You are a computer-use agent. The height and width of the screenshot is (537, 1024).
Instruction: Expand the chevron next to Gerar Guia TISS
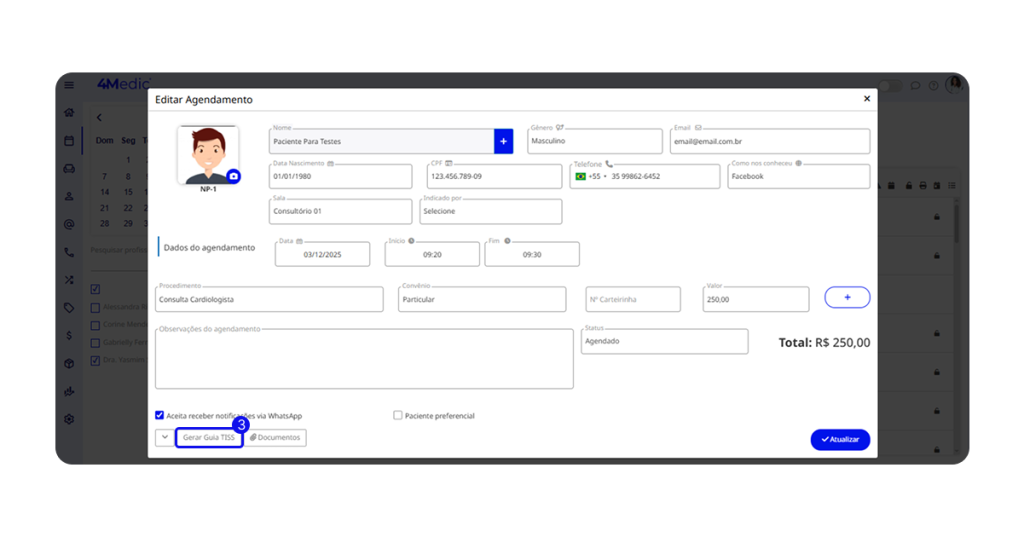tap(164, 438)
